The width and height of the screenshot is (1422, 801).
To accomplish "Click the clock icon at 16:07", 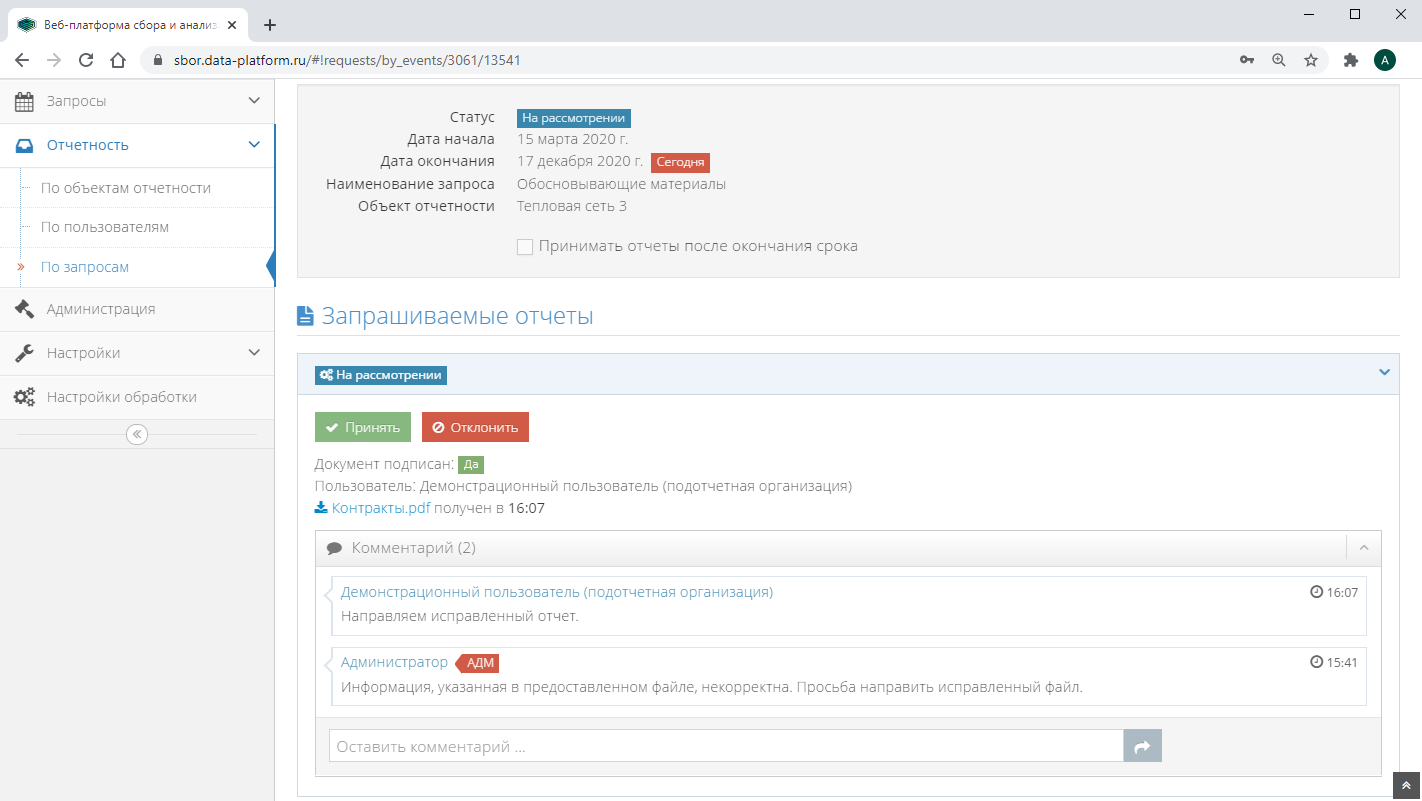I will pyautogui.click(x=1316, y=592).
